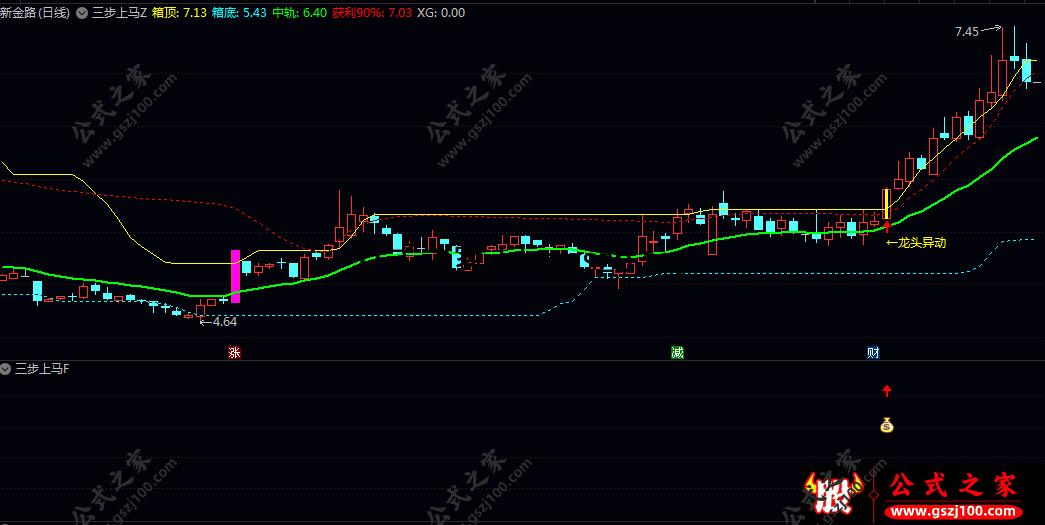Click the yellow highlighted breakout candle
The height and width of the screenshot is (525, 1045).
tap(886, 204)
